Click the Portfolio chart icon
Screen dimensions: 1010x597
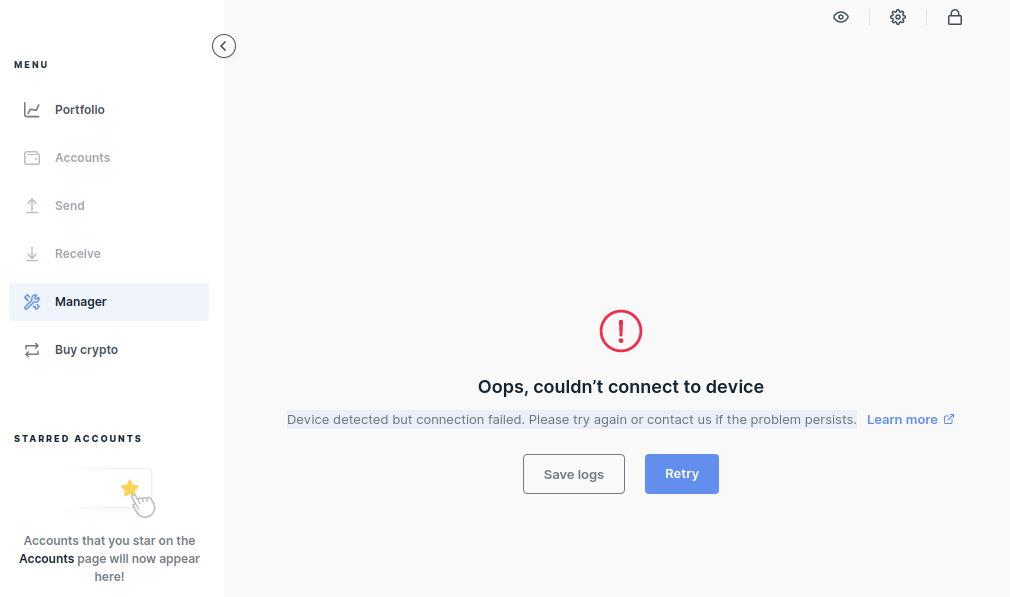[32, 110]
